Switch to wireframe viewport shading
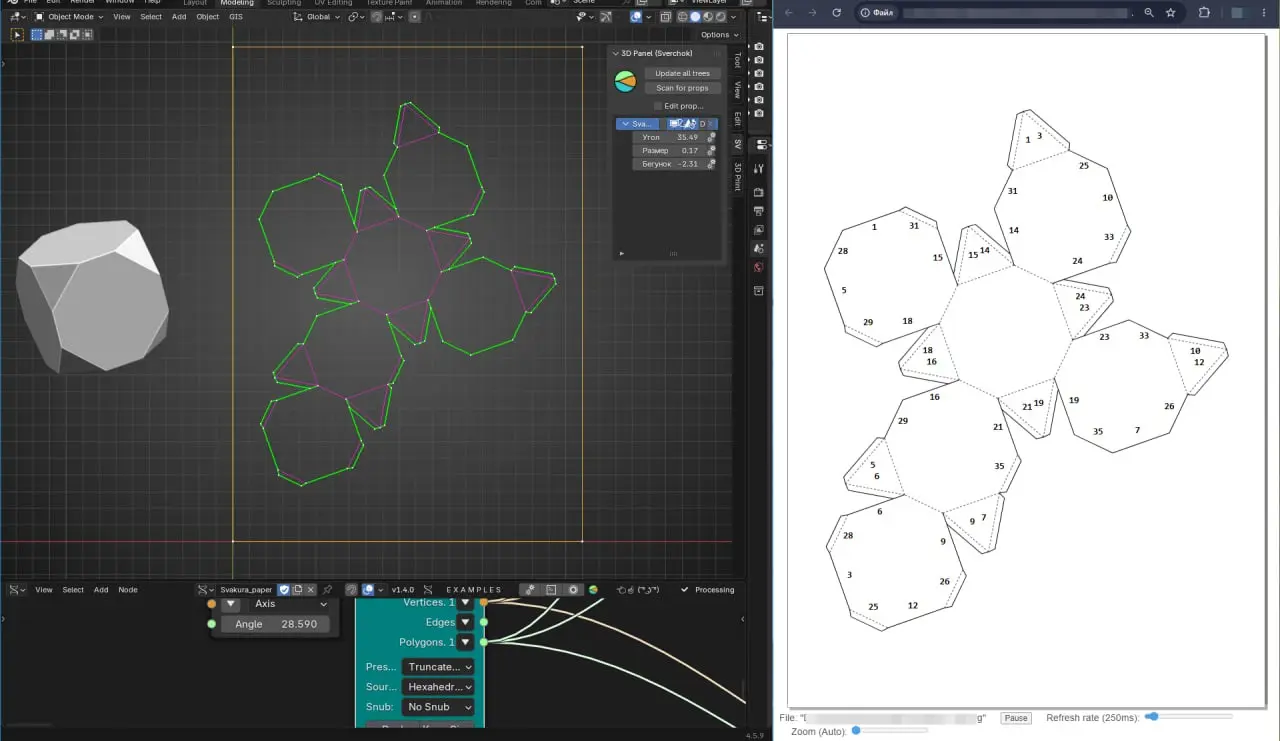The image size is (1280, 741). (x=684, y=17)
